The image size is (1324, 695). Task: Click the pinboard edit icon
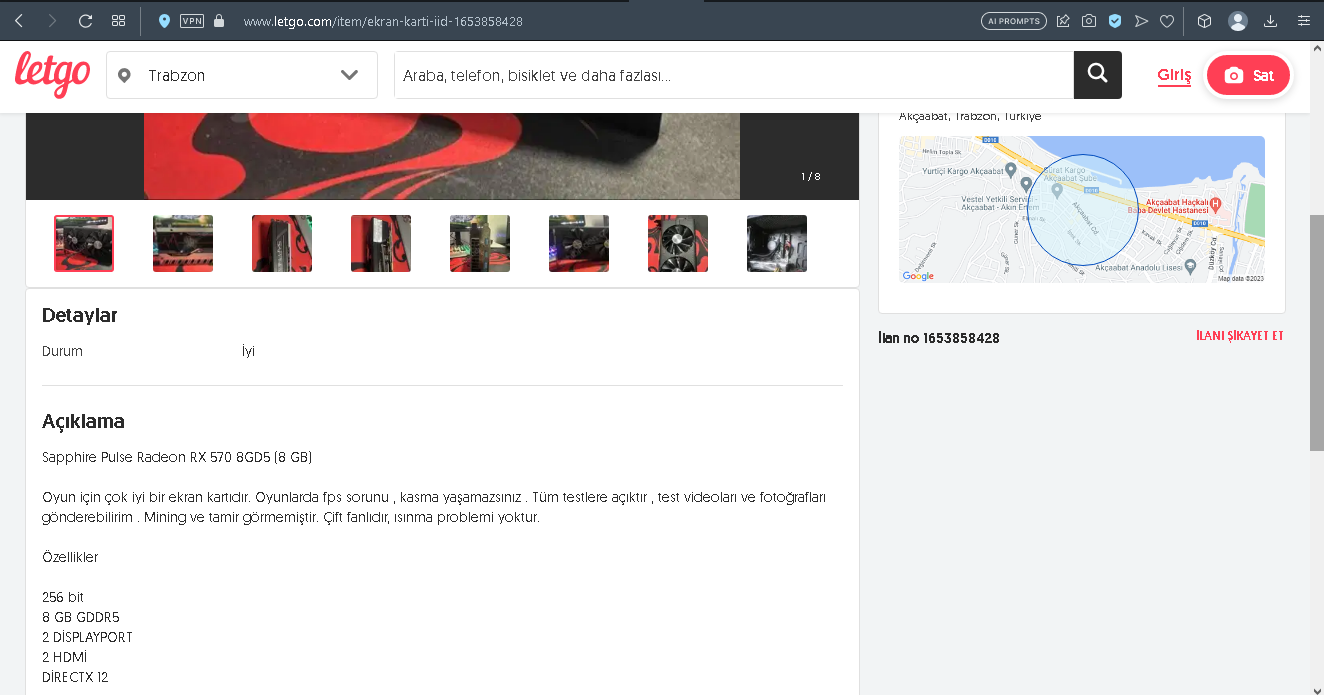(x=1063, y=21)
